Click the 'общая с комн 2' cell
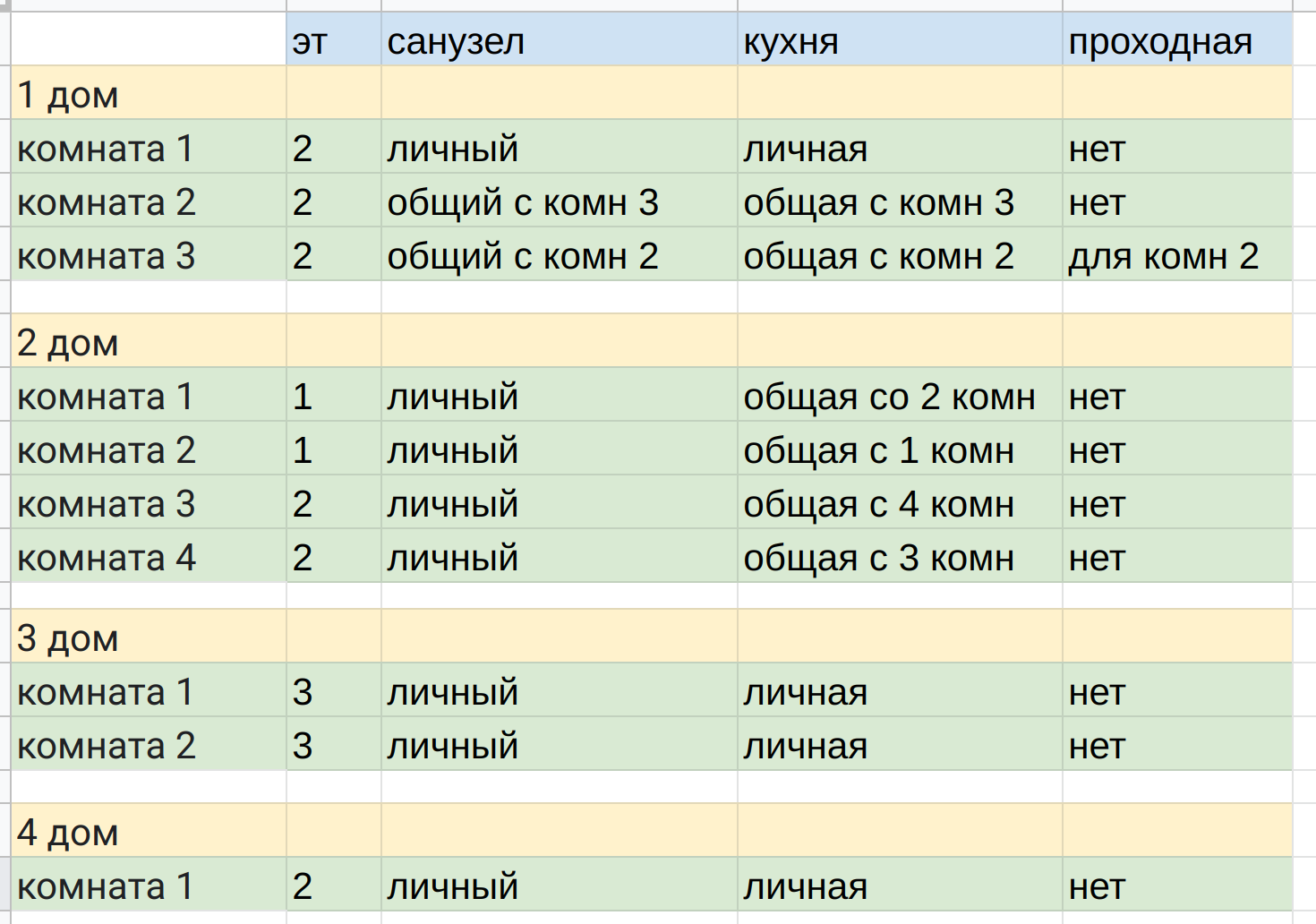Viewport: 1316px width, 924px height. [900, 254]
